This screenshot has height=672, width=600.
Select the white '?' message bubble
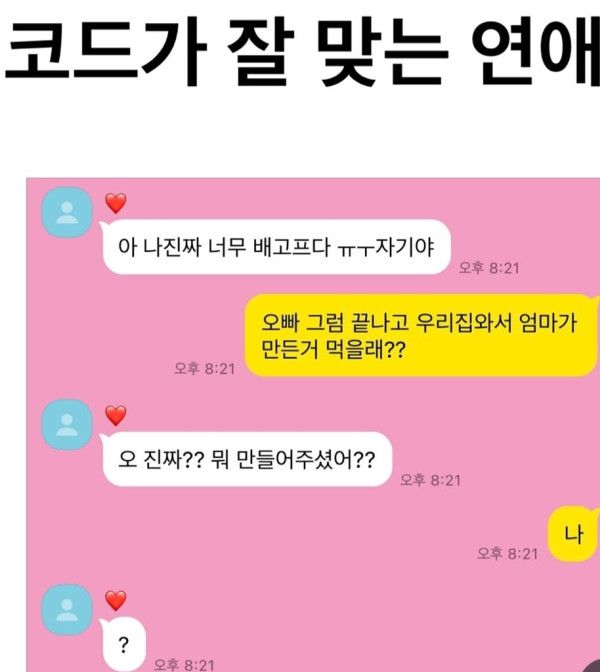click(x=123, y=645)
